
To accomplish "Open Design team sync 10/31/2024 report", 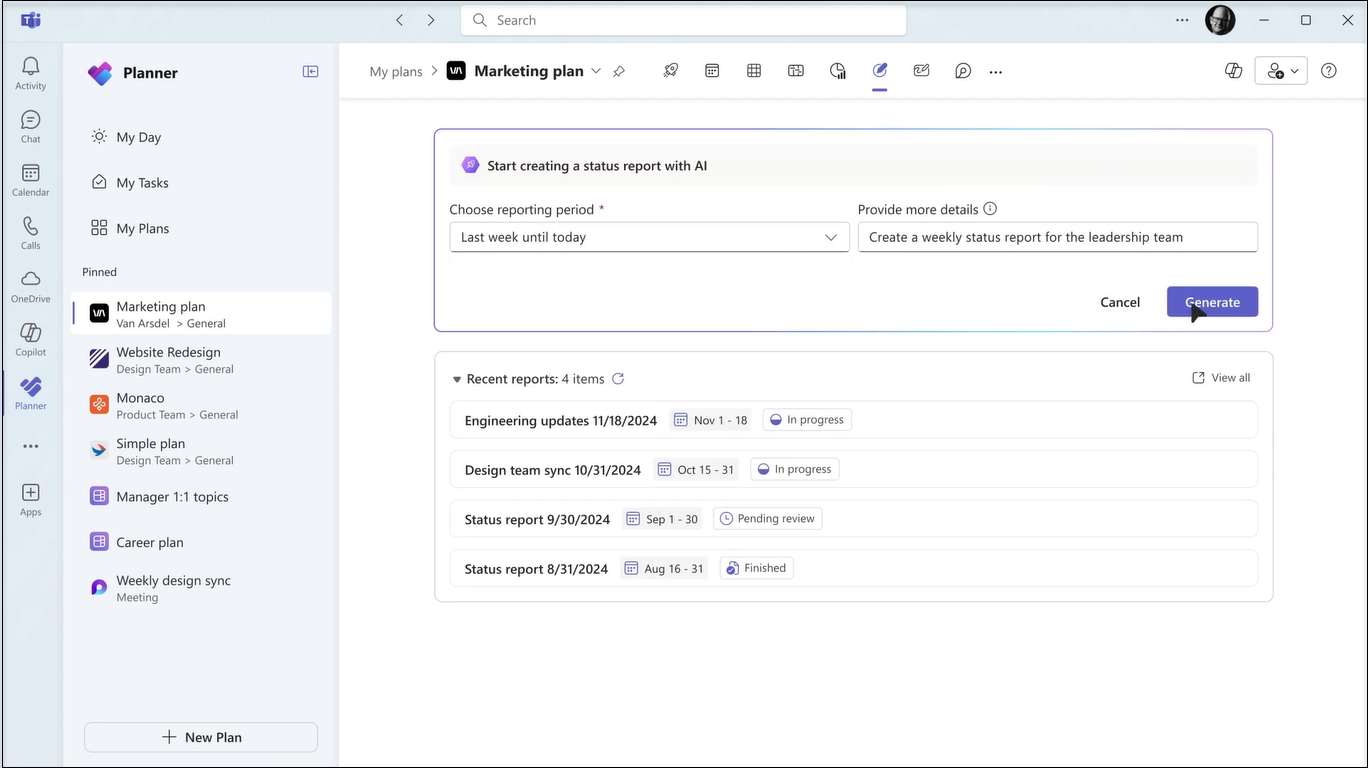I will coord(853,469).
